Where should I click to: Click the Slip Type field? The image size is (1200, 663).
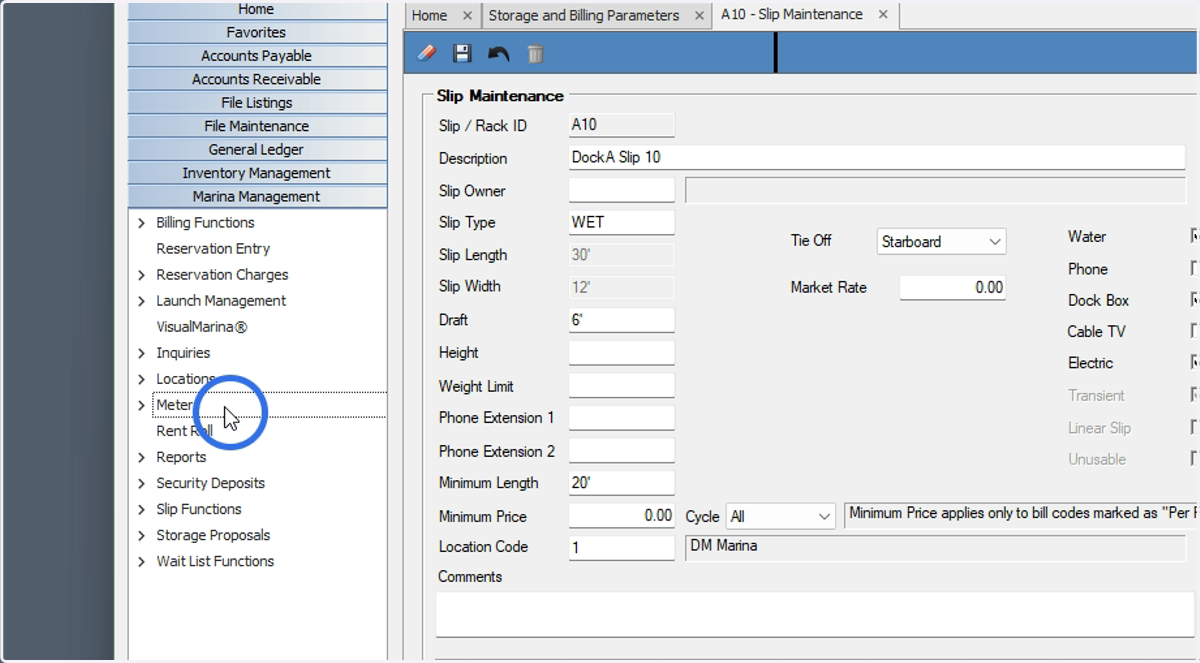coord(622,222)
